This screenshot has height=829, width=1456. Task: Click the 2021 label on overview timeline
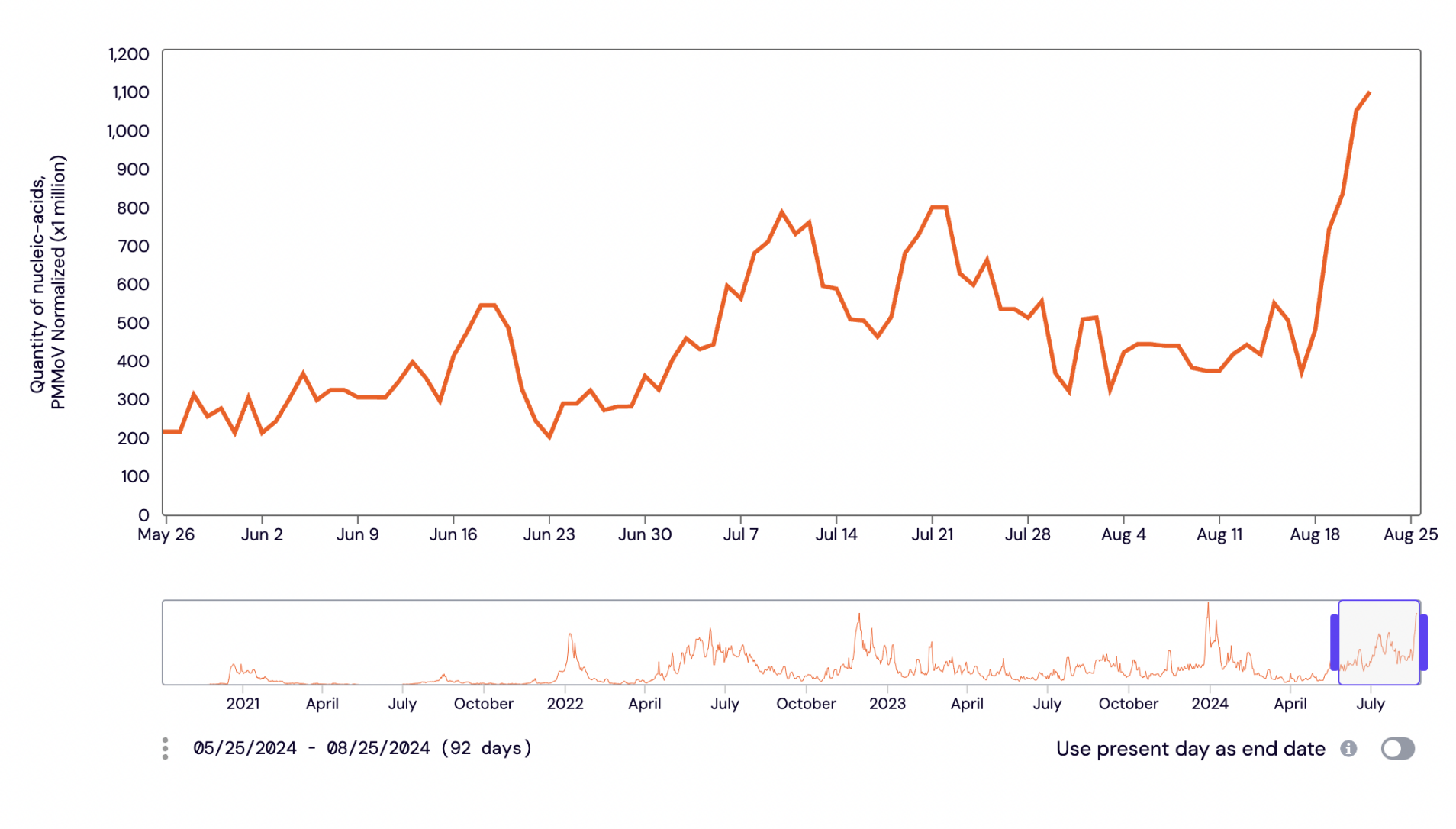[243, 704]
